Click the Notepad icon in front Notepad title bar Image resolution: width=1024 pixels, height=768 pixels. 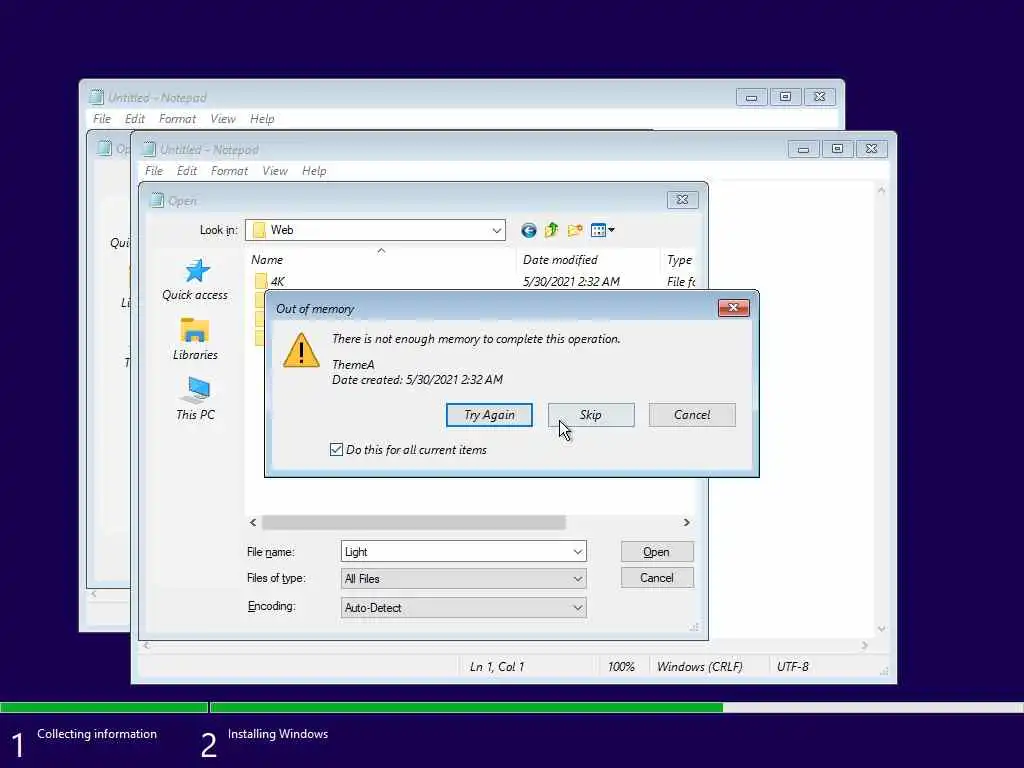tap(149, 150)
